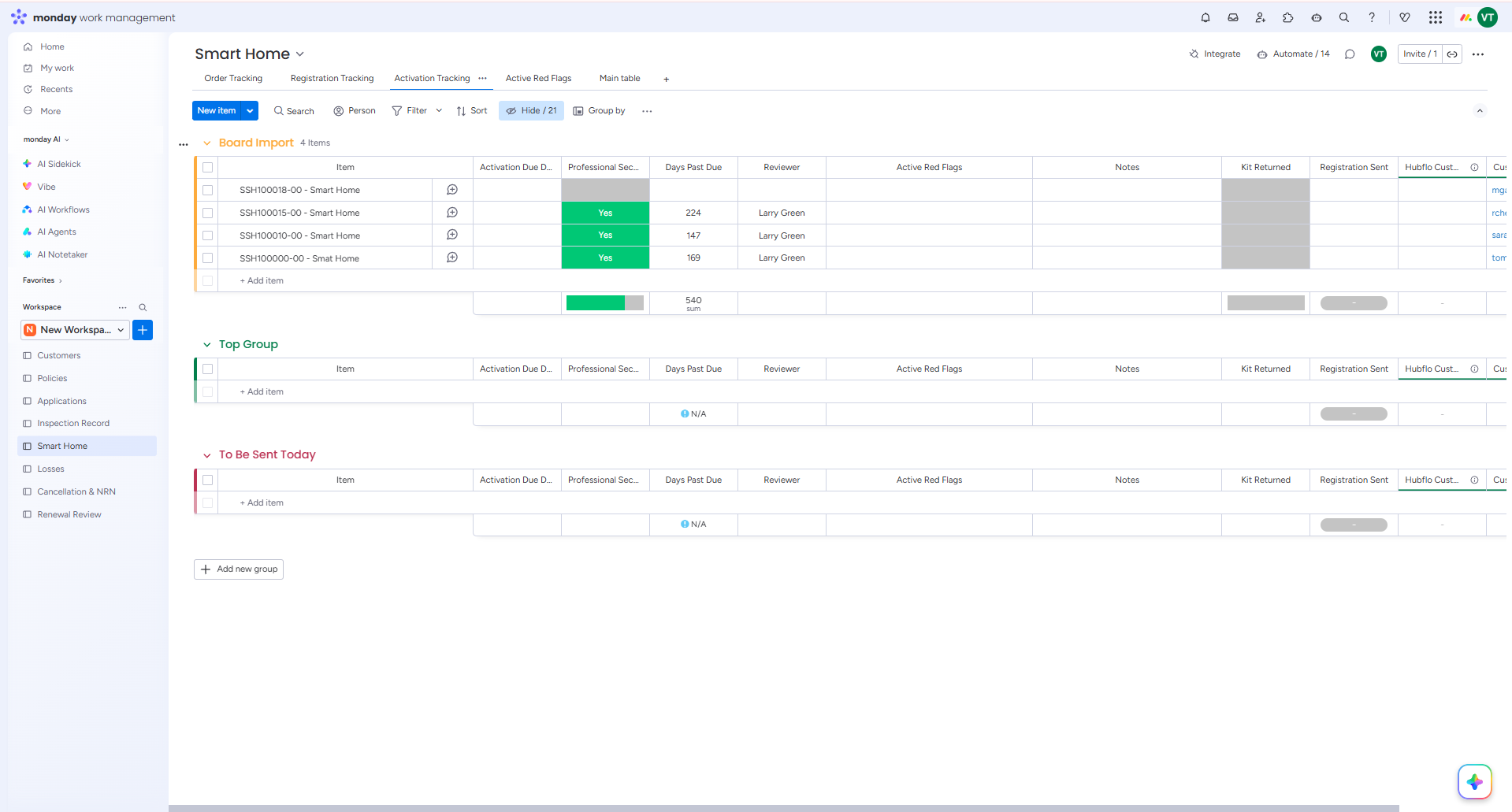Screen dimensions: 1512x812
Task: Open the New item dropdown arrow
Action: point(250,111)
